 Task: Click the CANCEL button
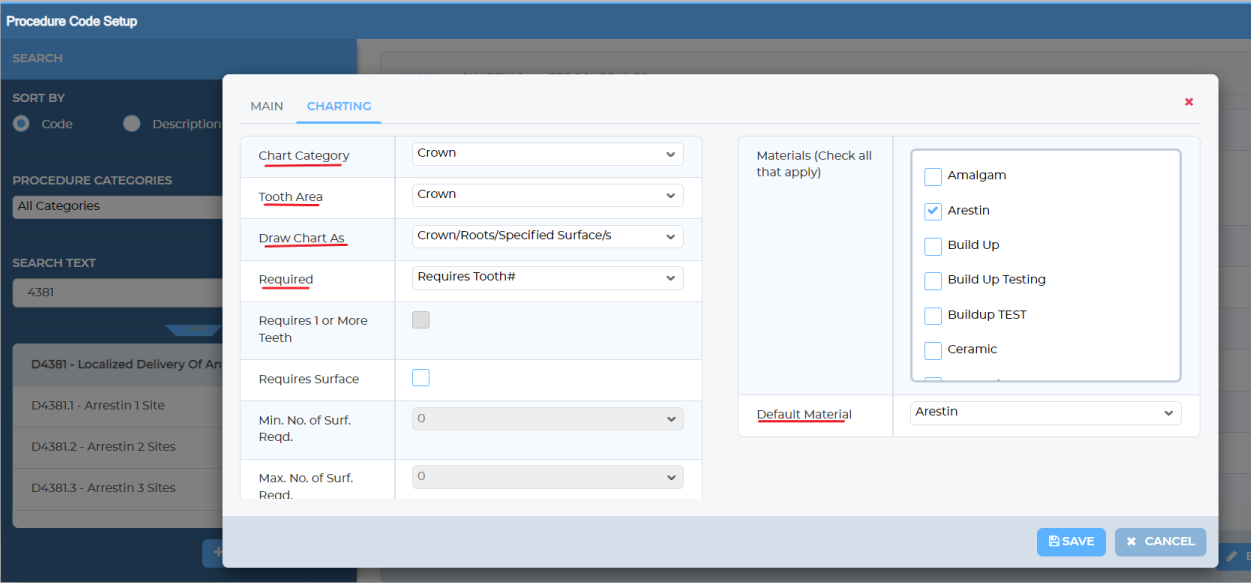coord(1160,542)
